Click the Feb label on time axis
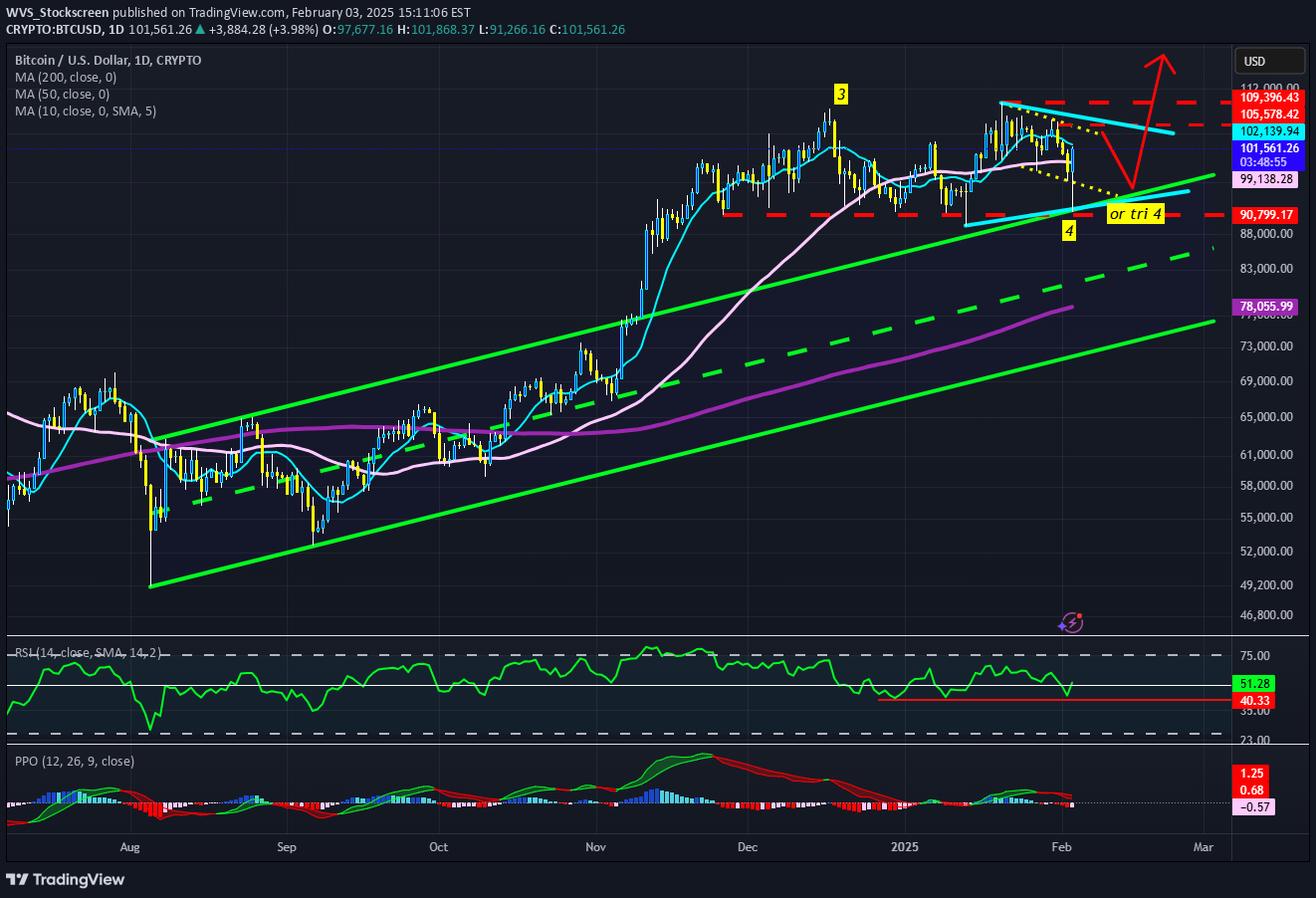The width and height of the screenshot is (1316, 898). 1063,848
